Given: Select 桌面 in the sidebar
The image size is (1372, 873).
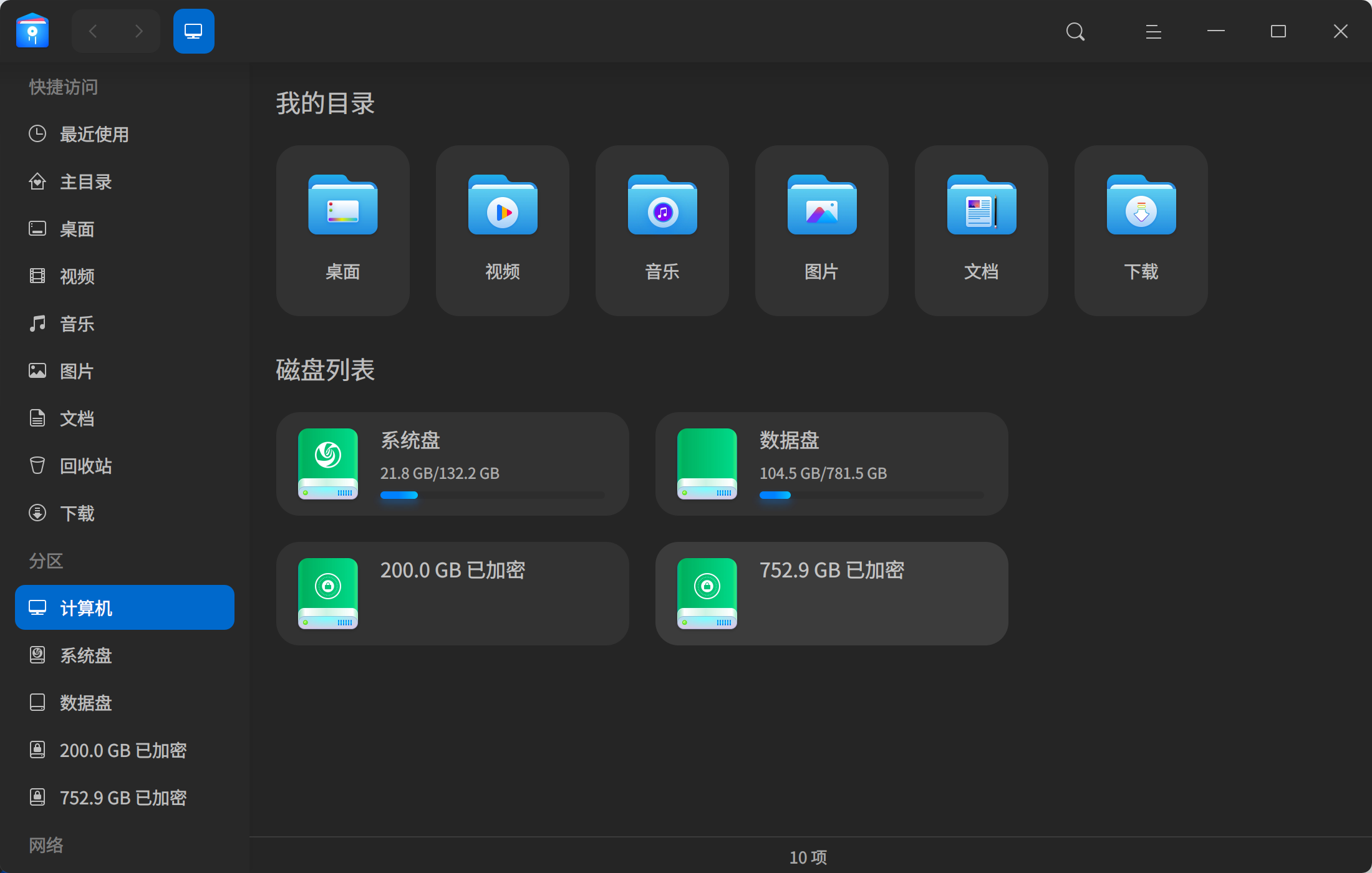Looking at the screenshot, I should pyautogui.click(x=125, y=229).
